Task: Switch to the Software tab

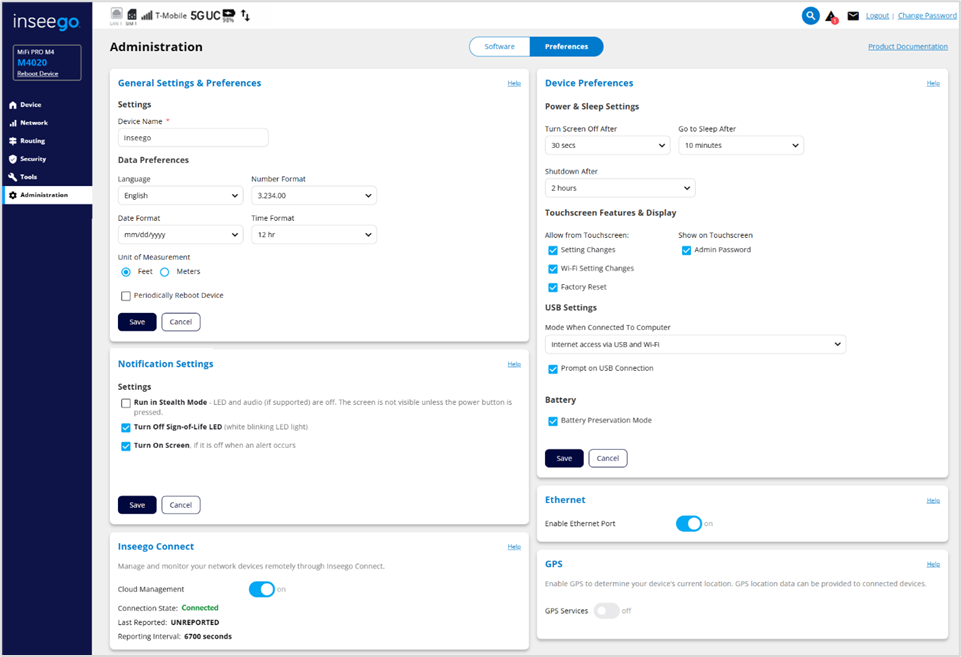Action: (x=500, y=47)
